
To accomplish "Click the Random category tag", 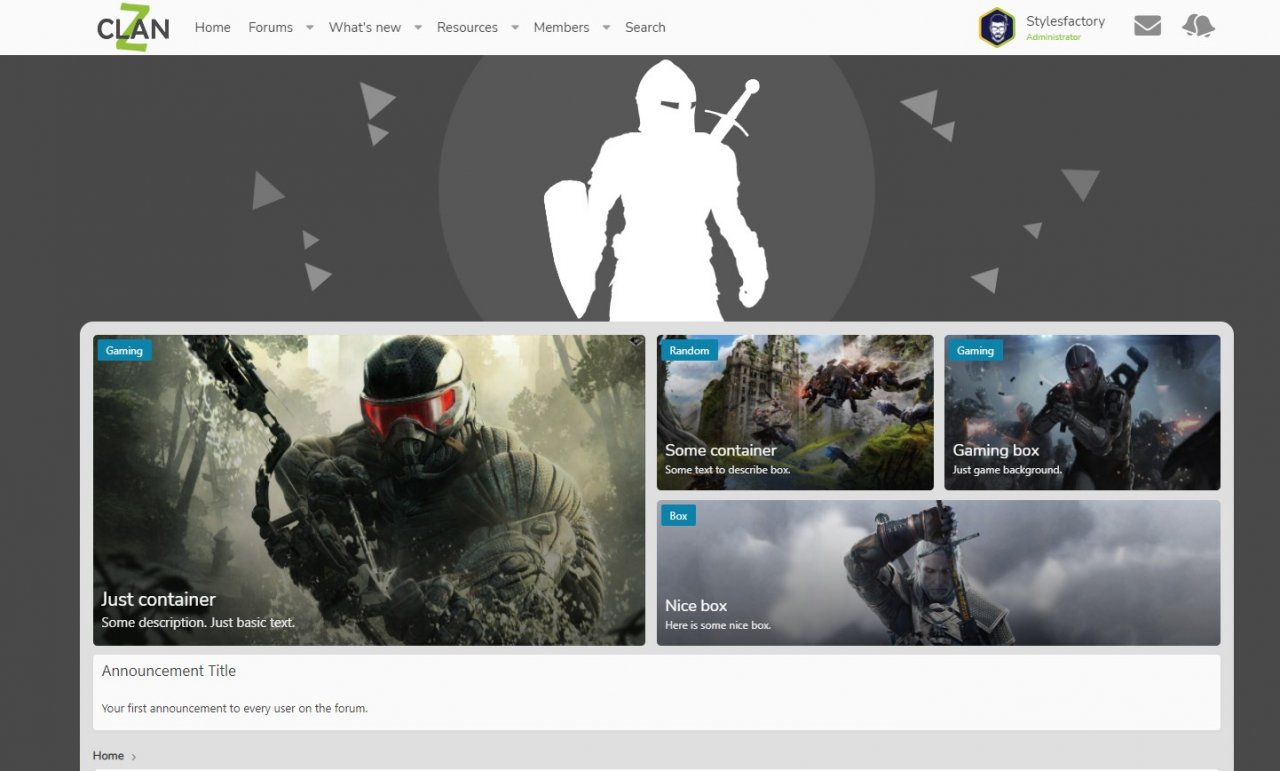I will pyautogui.click(x=689, y=351).
